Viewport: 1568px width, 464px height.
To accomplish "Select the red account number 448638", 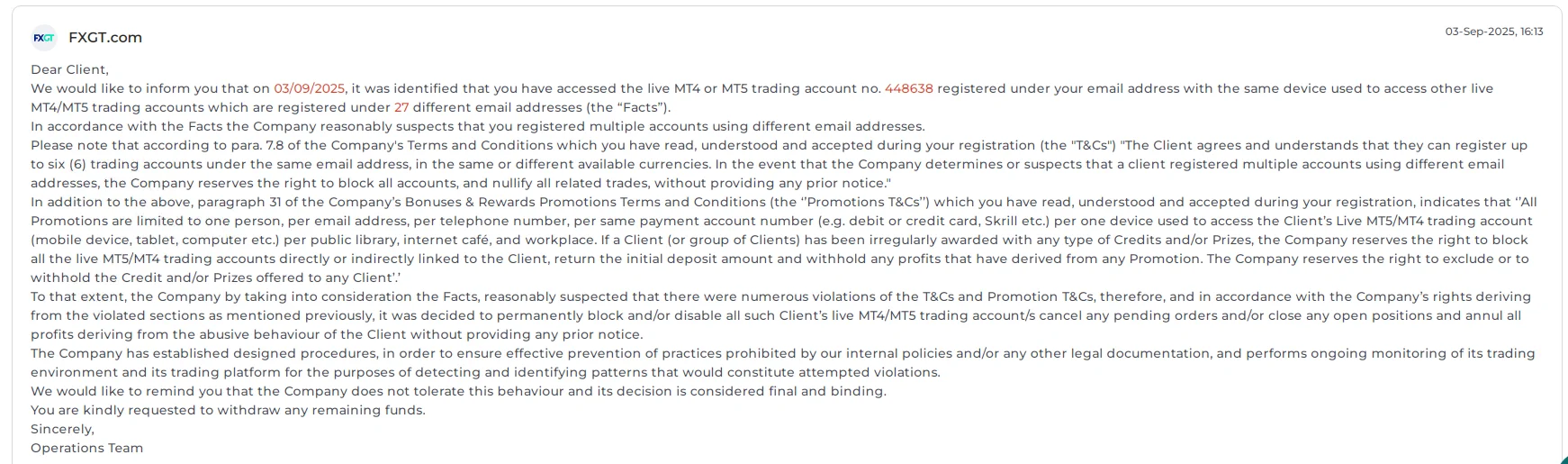I will (908, 88).
